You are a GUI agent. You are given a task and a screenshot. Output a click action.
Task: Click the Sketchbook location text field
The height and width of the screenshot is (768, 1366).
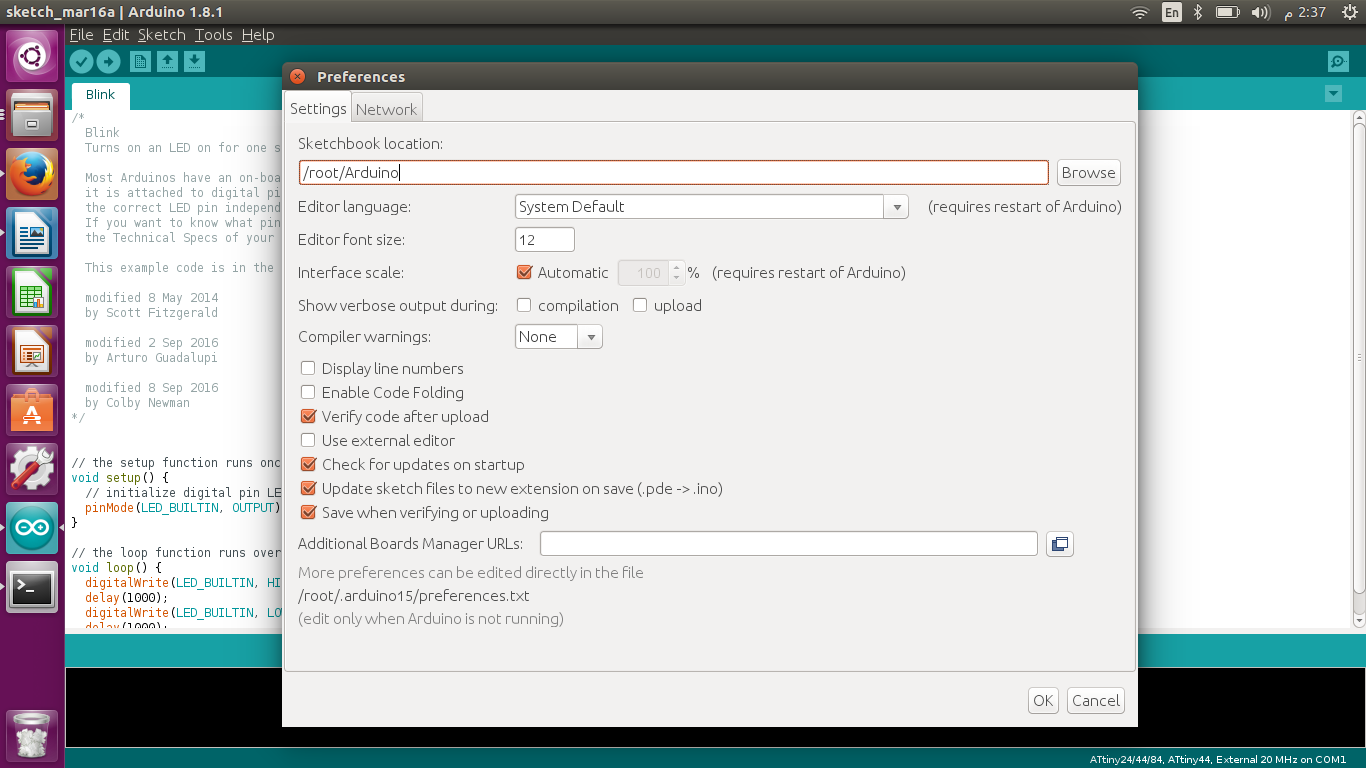coord(673,172)
